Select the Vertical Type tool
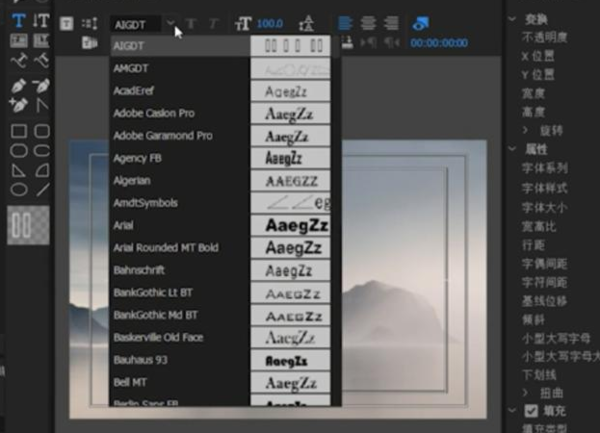The width and height of the screenshot is (600, 433). pyautogui.click(x=41, y=21)
